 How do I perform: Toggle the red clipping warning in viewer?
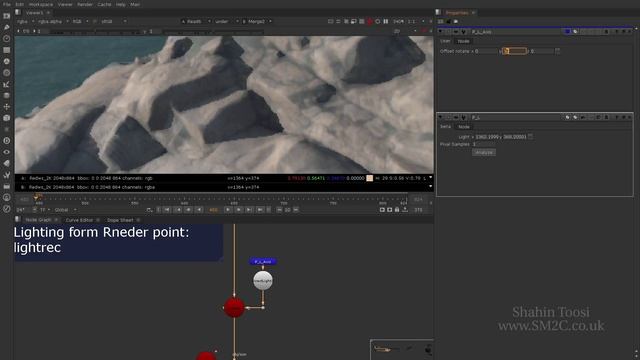[x=370, y=21]
